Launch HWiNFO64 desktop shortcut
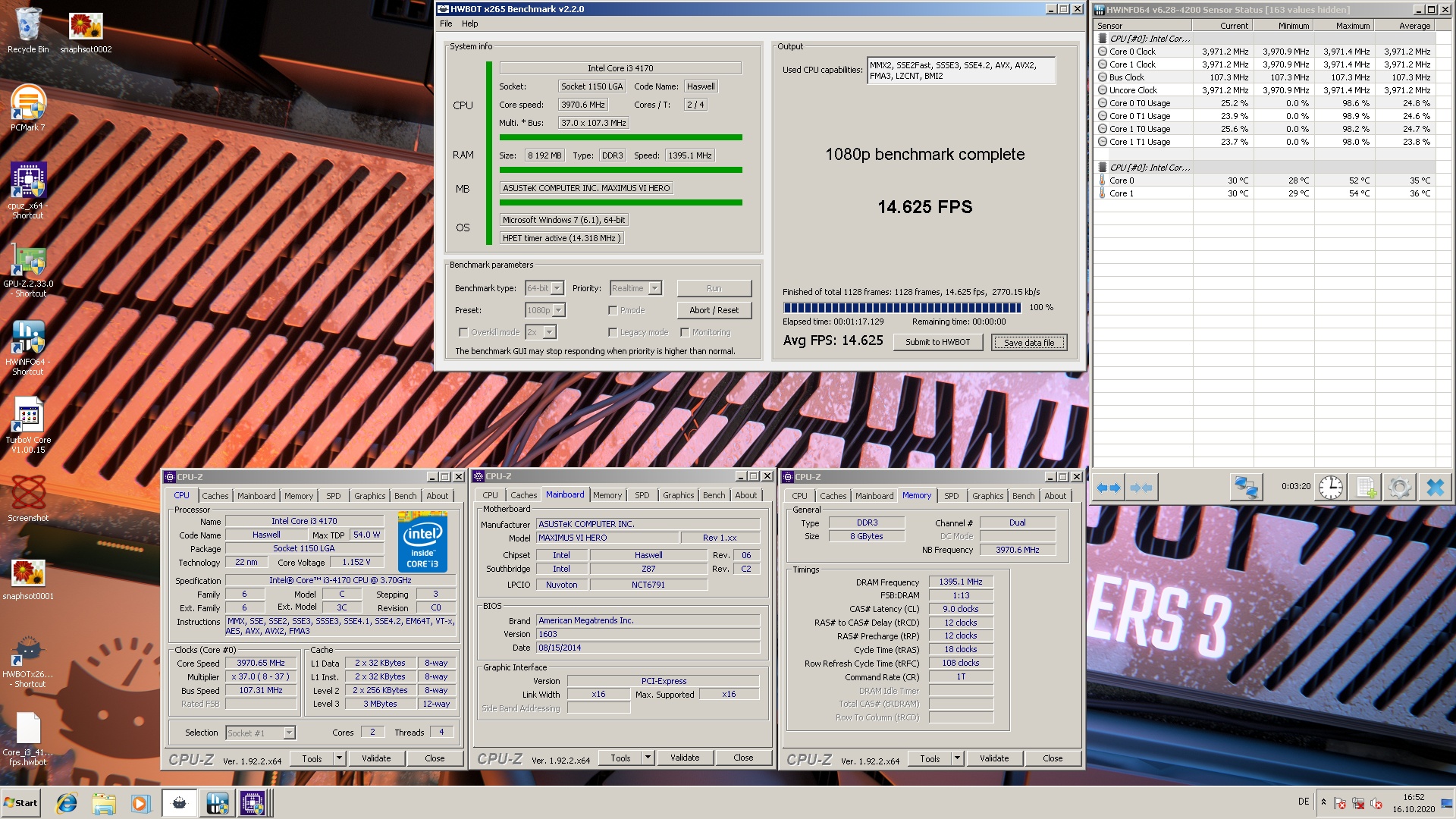The width and height of the screenshot is (1456, 819). (28, 347)
